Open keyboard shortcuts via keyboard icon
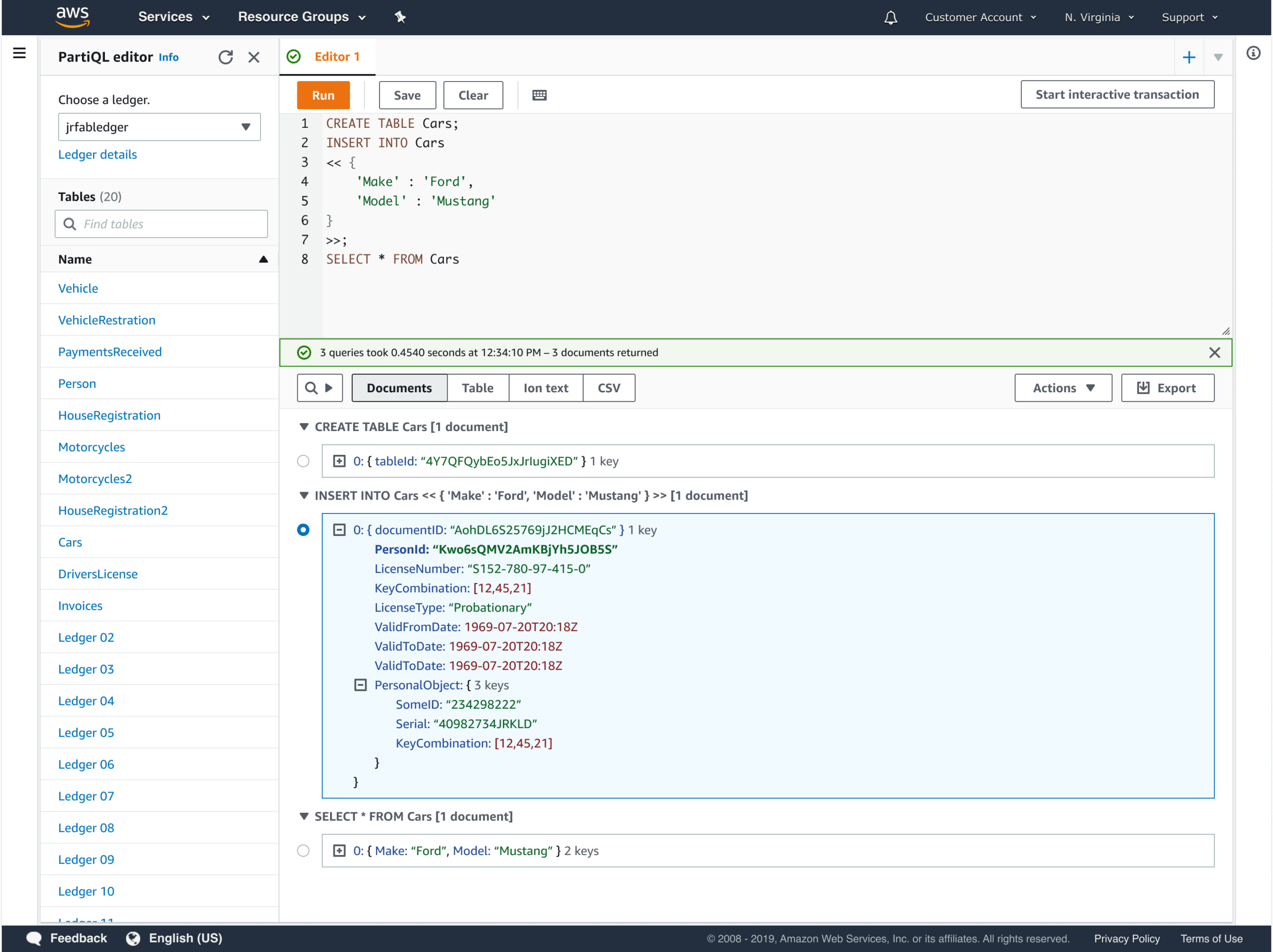Screen dimensions: 1273x952 (539, 95)
